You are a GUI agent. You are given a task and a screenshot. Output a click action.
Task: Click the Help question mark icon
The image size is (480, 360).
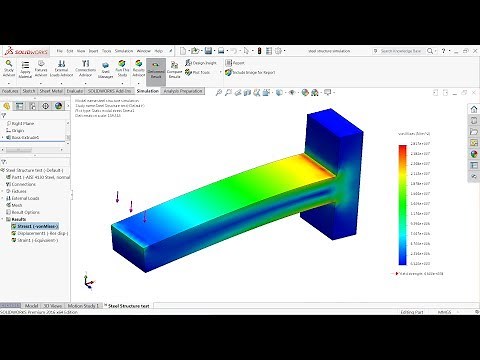click(x=443, y=51)
